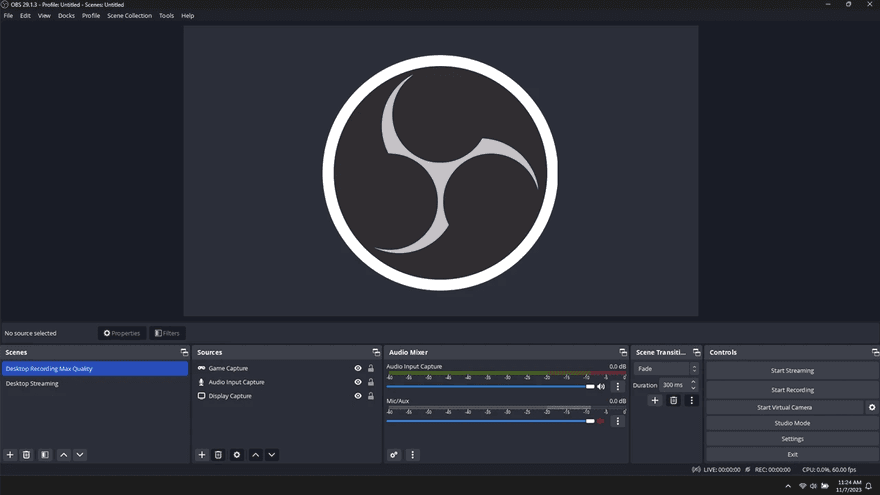The height and width of the screenshot is (495, 880).
Task: Configure virtual camera gear icon
Action: point(871,407)
